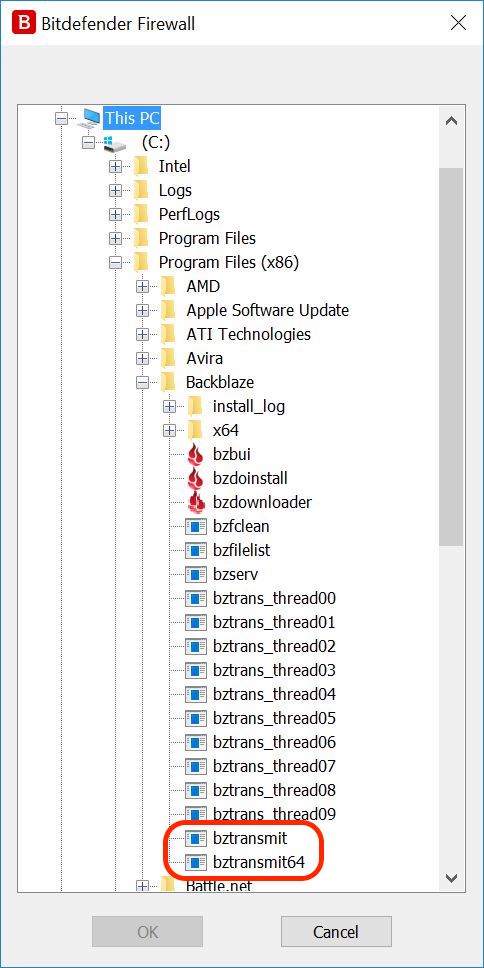This screenshot has width=484, height=968.
Task: Choose bztrans_thread05 from the list
Action: click(274, 719)
